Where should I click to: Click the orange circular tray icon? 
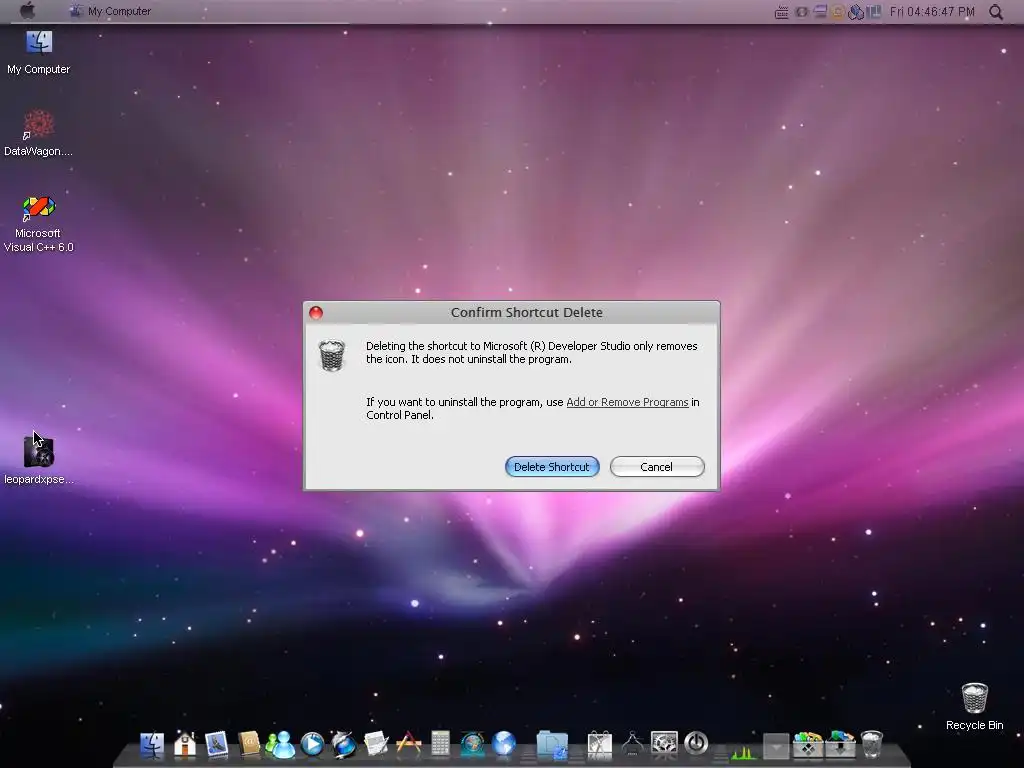coord(837,12)
